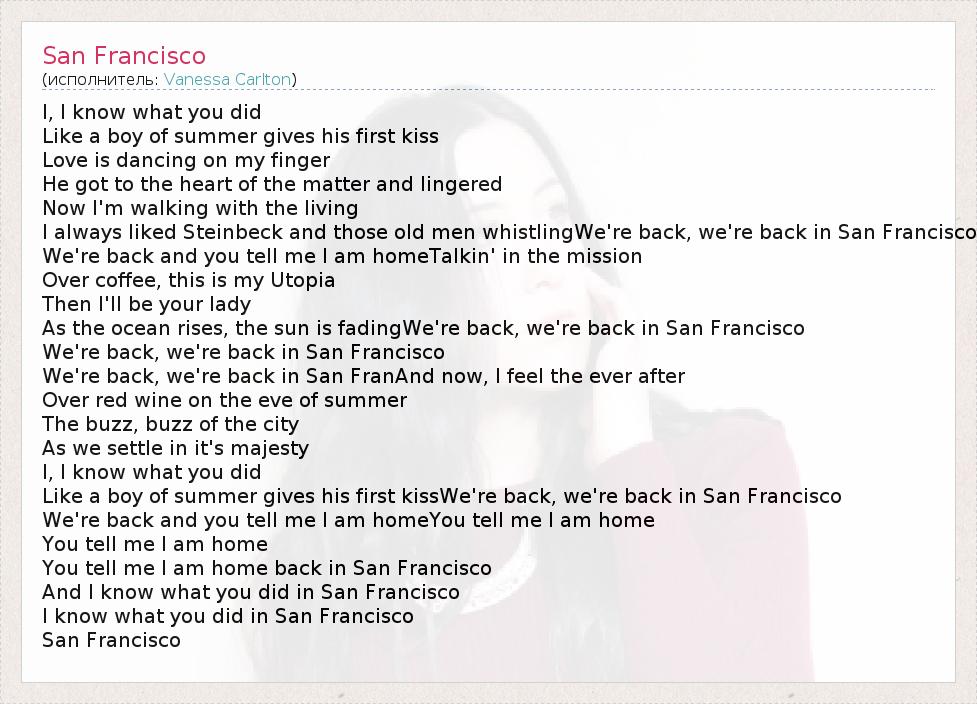
Task: Click 'The buzz, buzz of the city' line
Action: point(170,424)
